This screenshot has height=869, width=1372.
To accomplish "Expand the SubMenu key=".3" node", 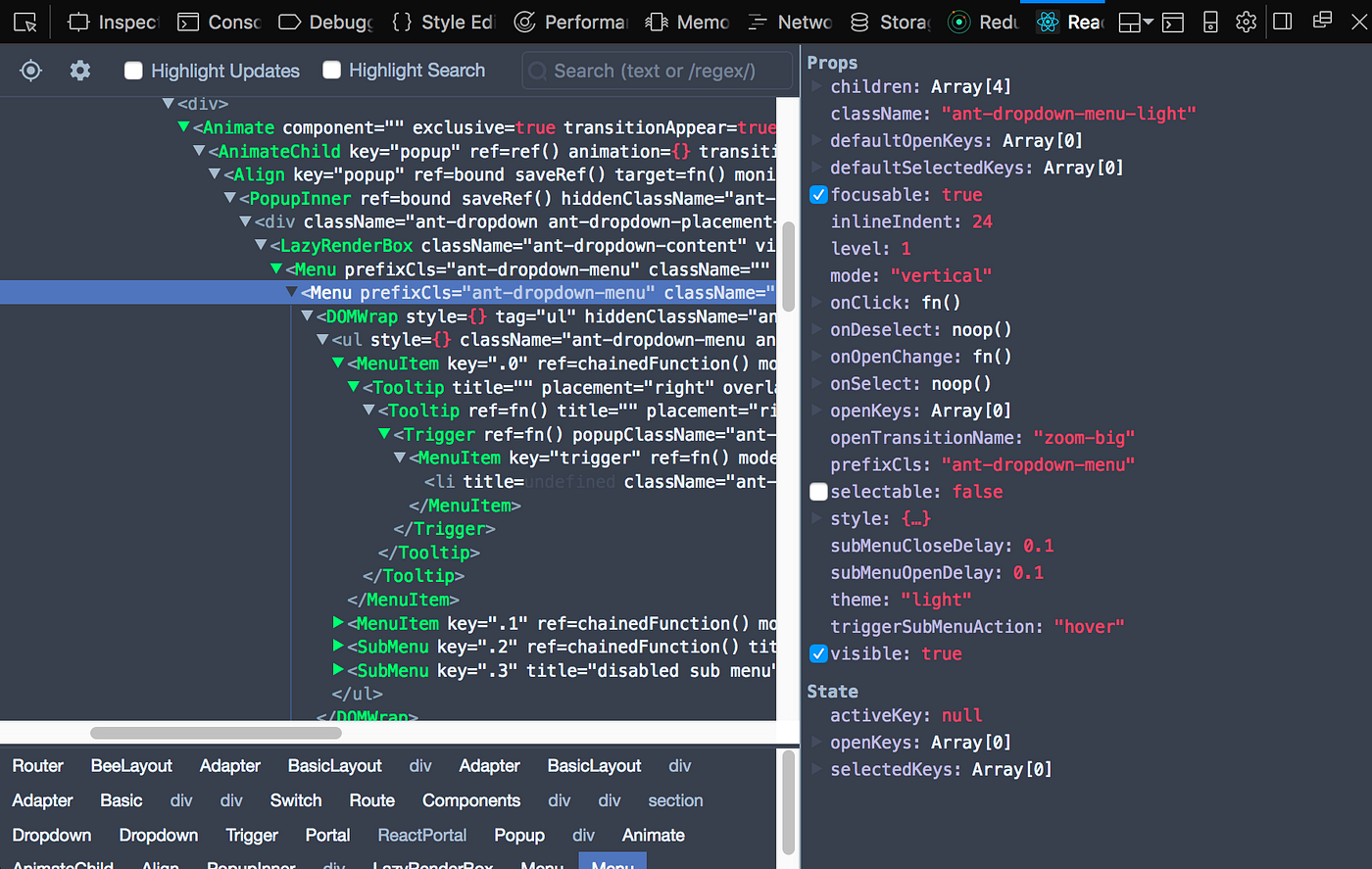I will 338,670.
